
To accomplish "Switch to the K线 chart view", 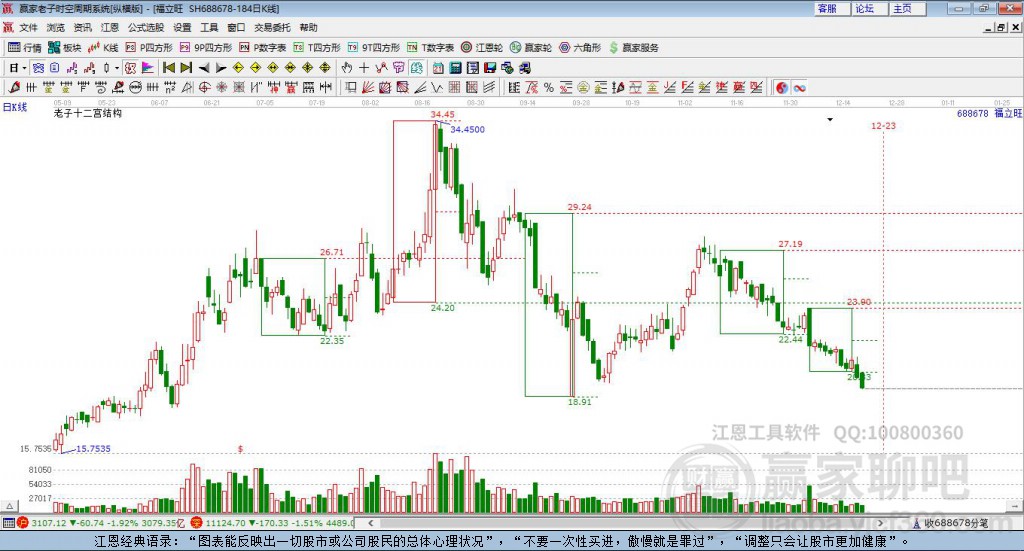I will [x=103, y=48].
